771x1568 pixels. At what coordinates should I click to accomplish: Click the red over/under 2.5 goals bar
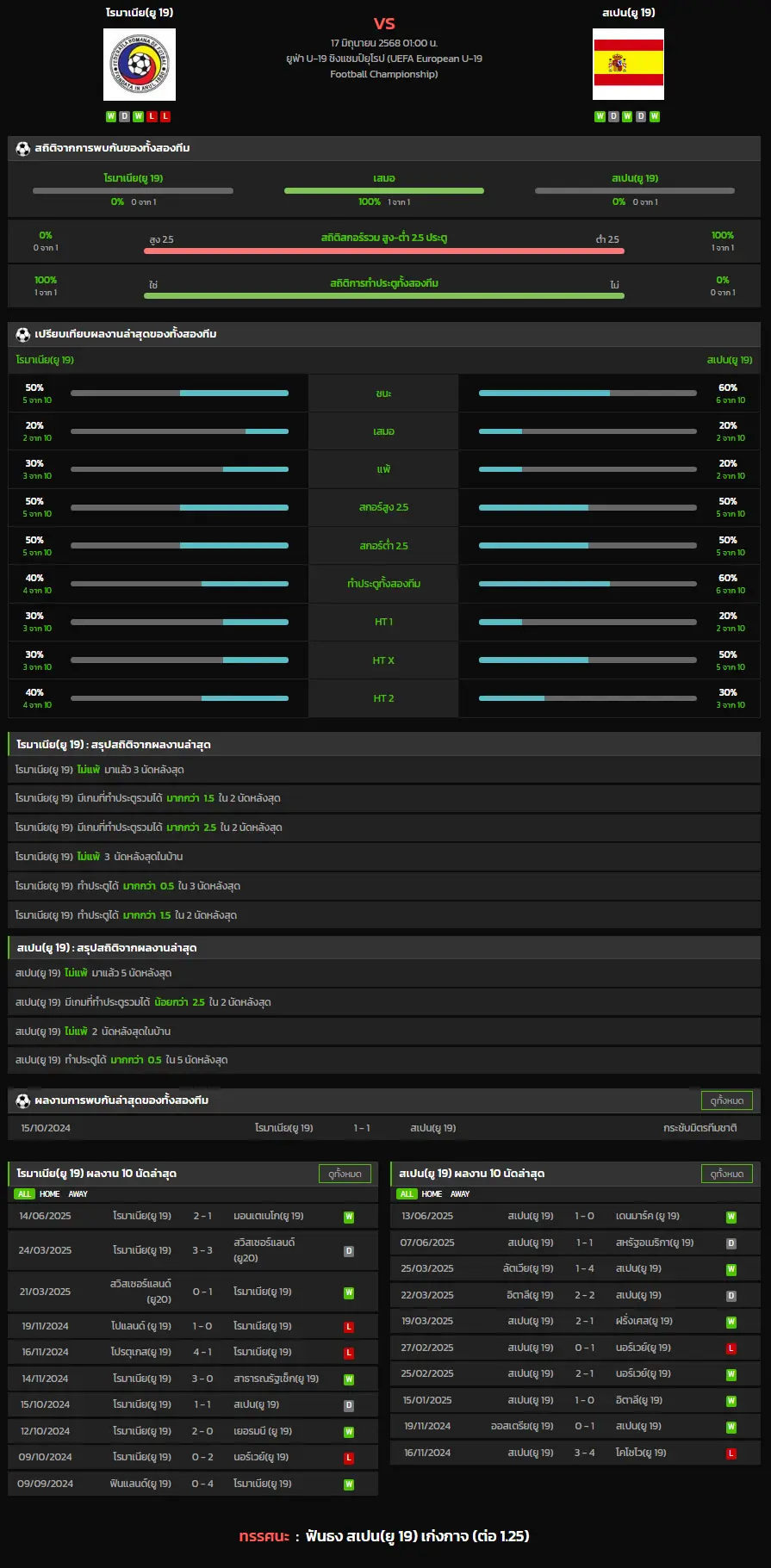pos(384,251)
